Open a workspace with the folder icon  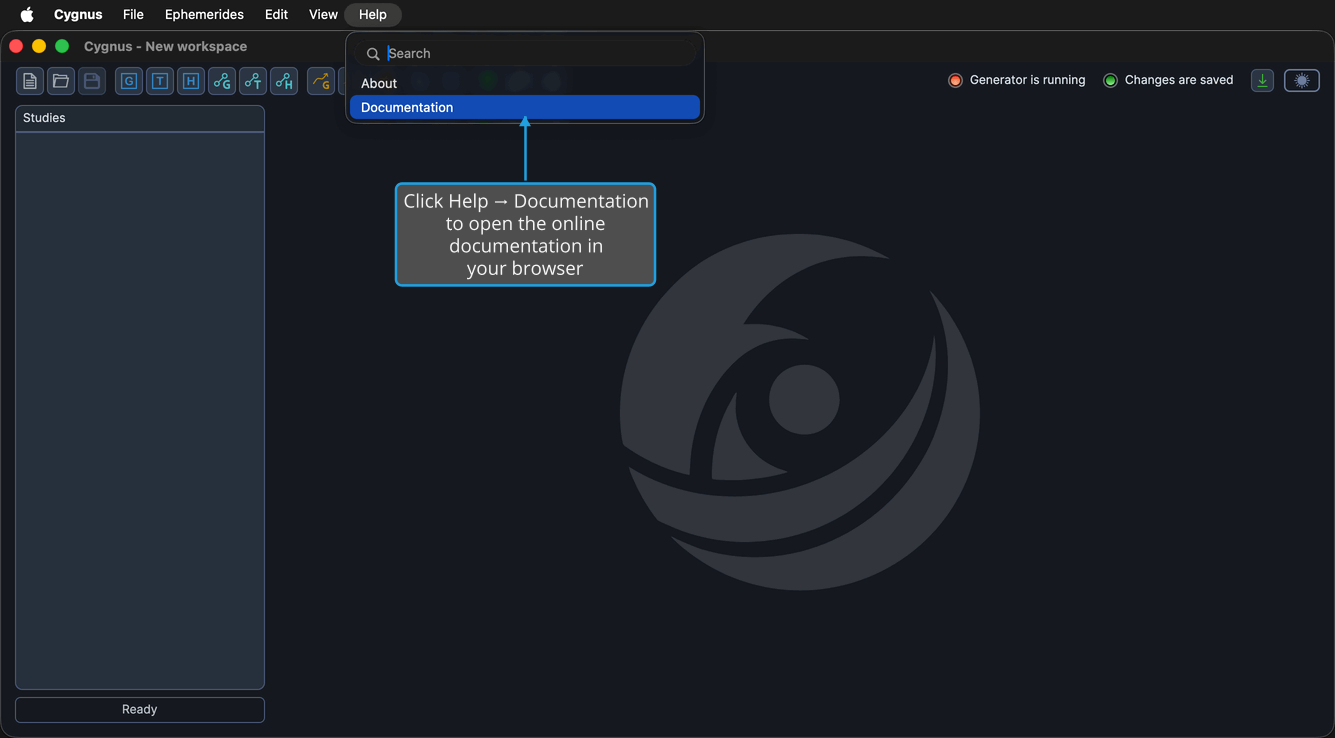(x=61, y=81)
